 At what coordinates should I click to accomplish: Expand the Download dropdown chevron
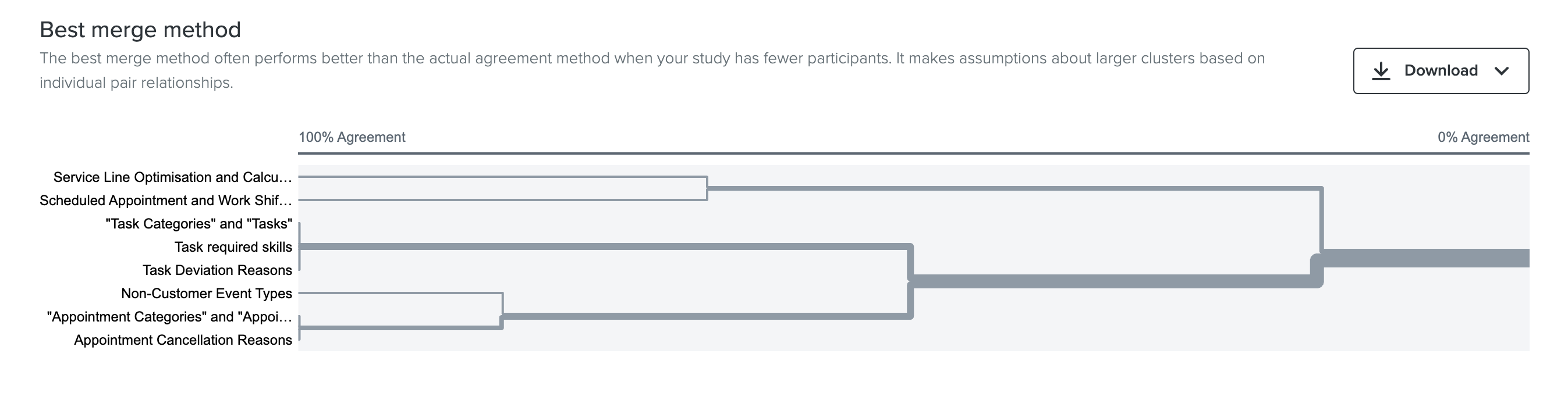click(1501, 71)
